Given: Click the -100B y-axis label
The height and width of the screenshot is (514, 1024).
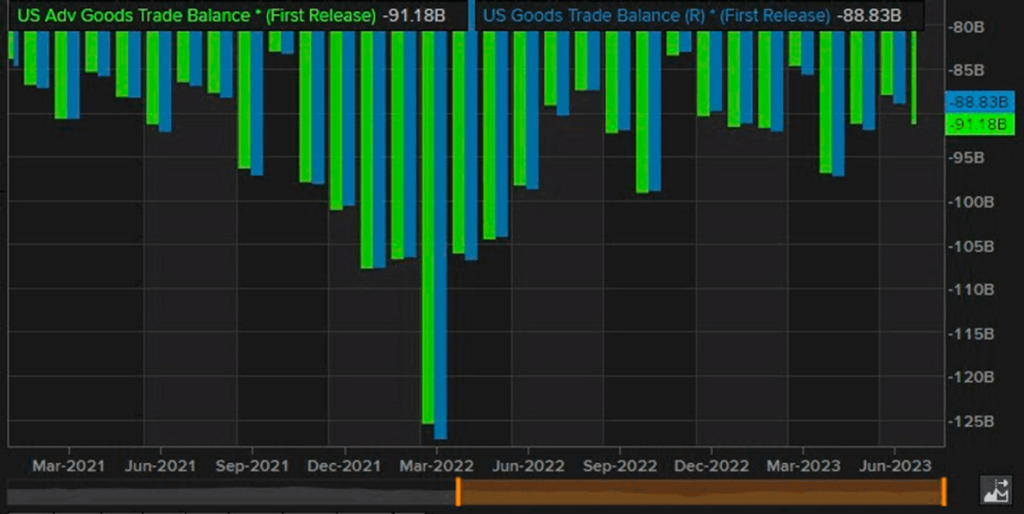Looking at the screenshot, I should pos(970,202).
